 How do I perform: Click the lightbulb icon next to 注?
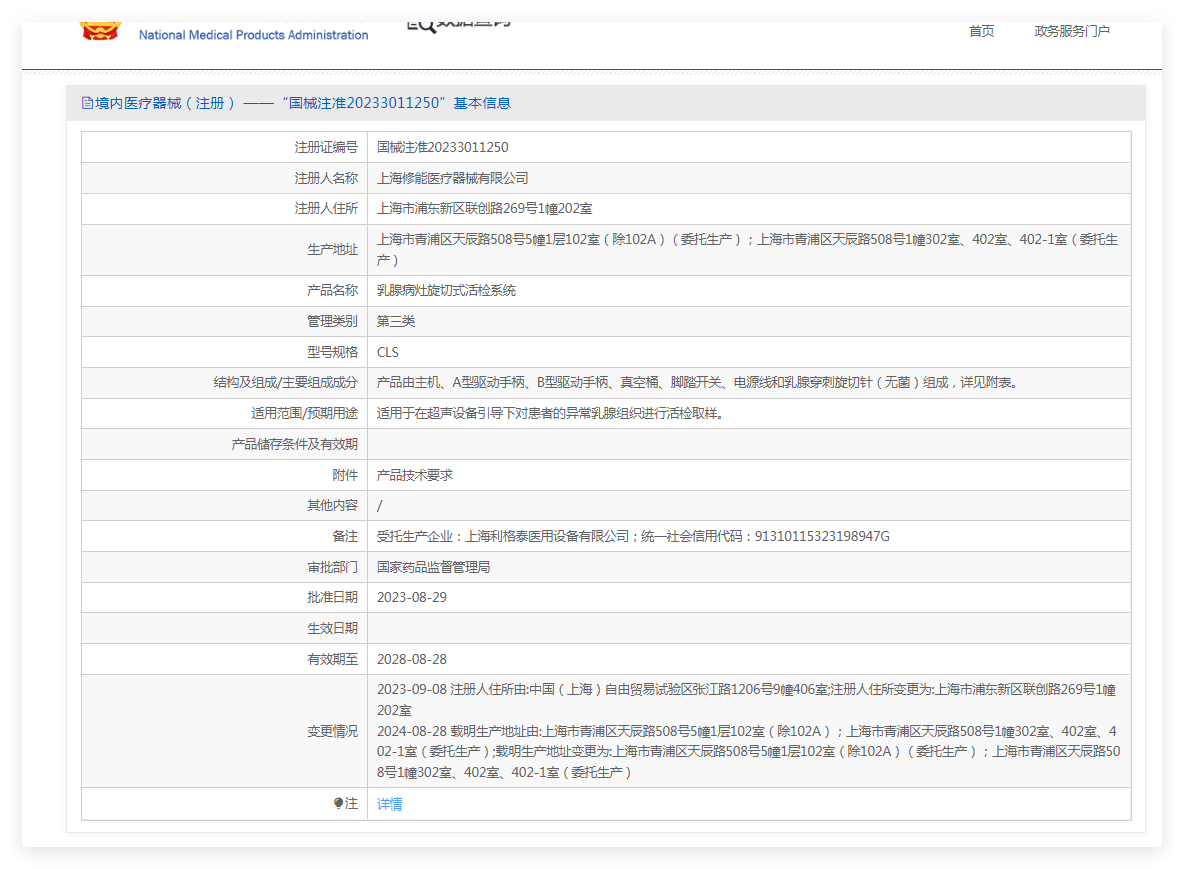click(x=338, y=803)
